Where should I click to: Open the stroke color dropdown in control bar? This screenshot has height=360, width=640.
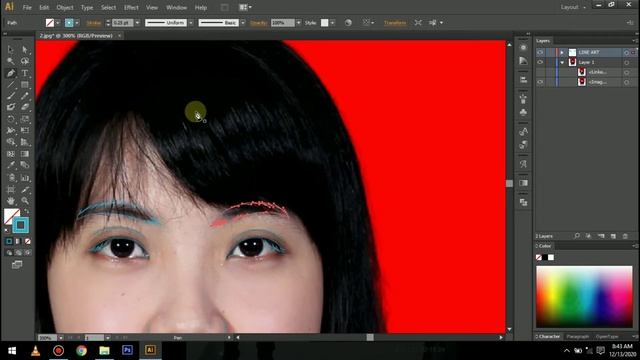click(77, 23)
